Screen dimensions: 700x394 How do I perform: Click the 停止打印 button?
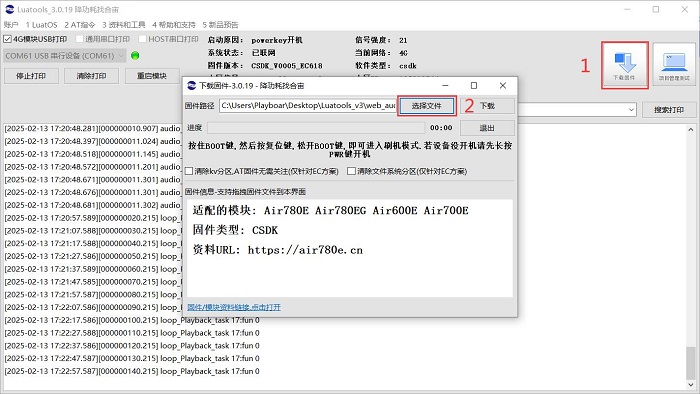click(31, 76)
